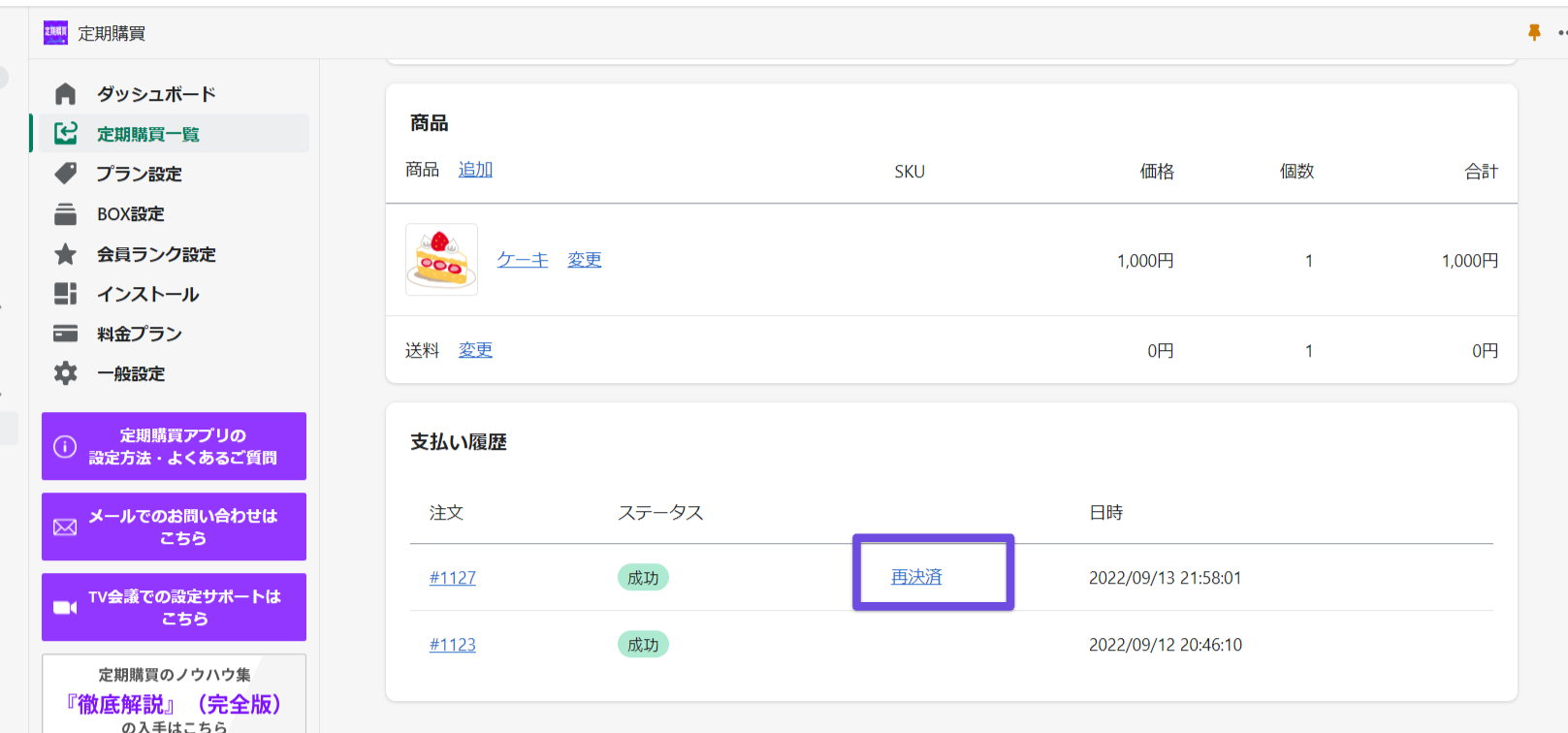Screen dimensions: 1568x733
Task: Click the member rank star icon
Action: pos(65,254)
